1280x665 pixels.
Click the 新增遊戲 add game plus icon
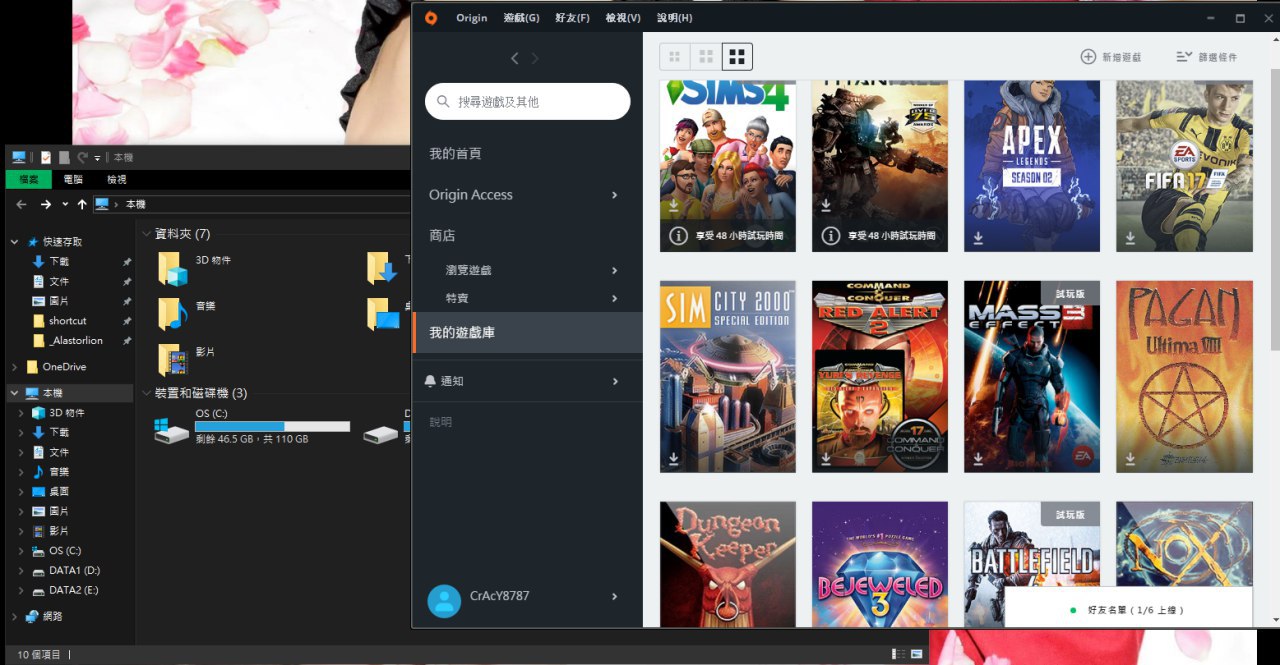[1088, 57]
